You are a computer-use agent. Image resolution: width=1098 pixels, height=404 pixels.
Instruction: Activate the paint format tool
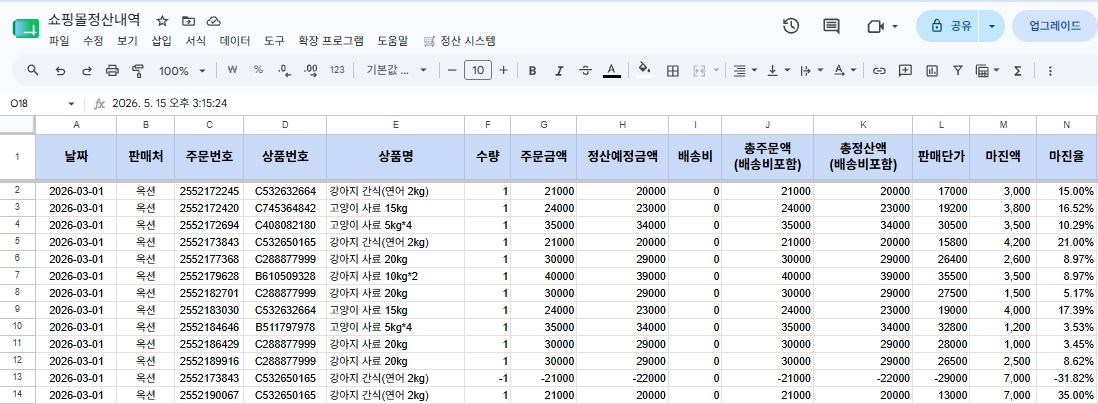tap(137, 70)
